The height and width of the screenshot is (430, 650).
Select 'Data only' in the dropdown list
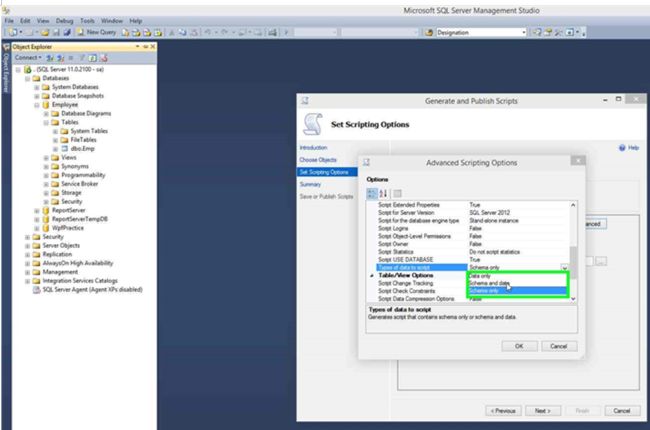pos(517,276)
